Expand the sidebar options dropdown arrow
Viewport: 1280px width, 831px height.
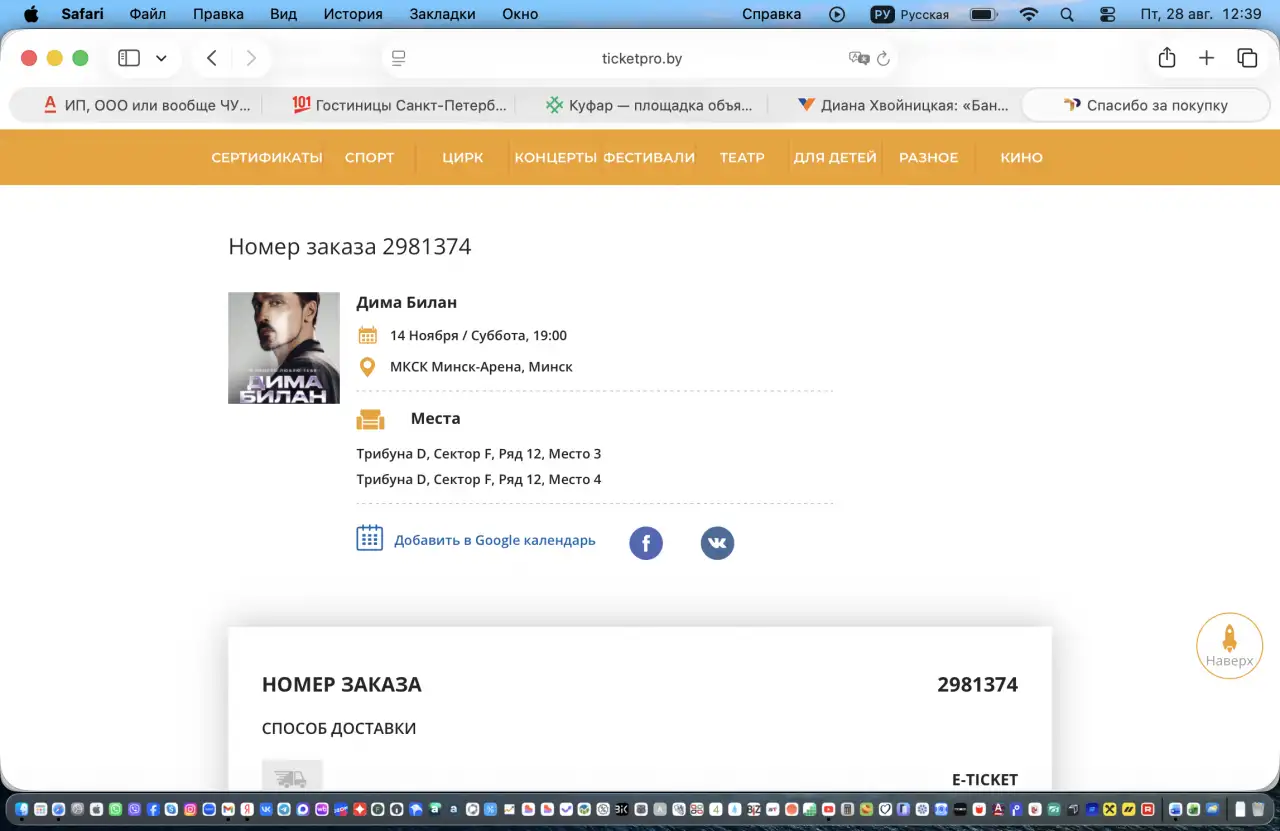click(161, 58)
